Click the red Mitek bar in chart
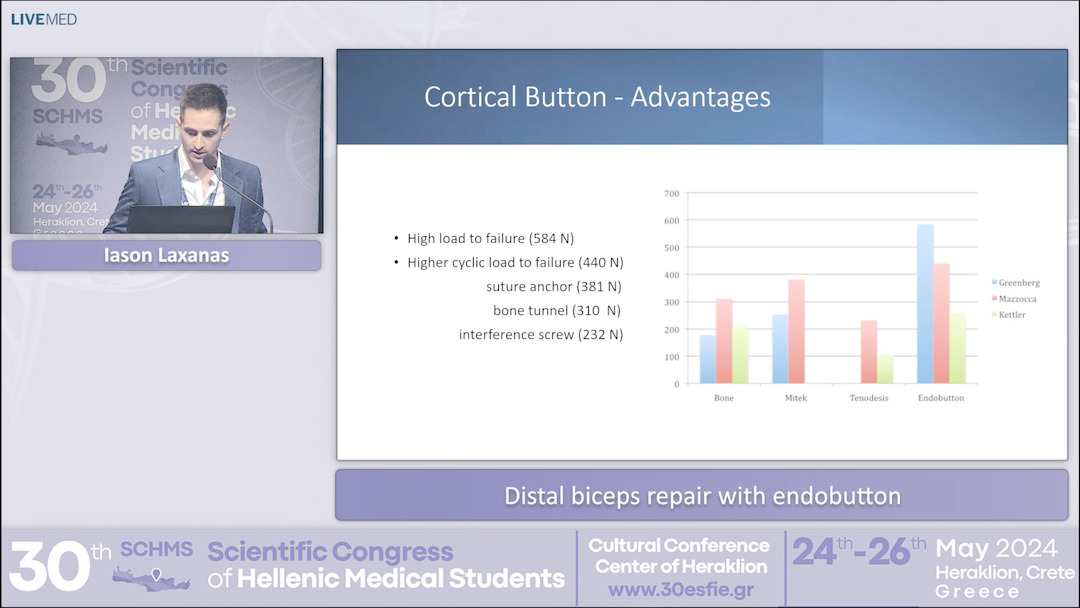This screenshot has height=608, width=1080. 796,331
